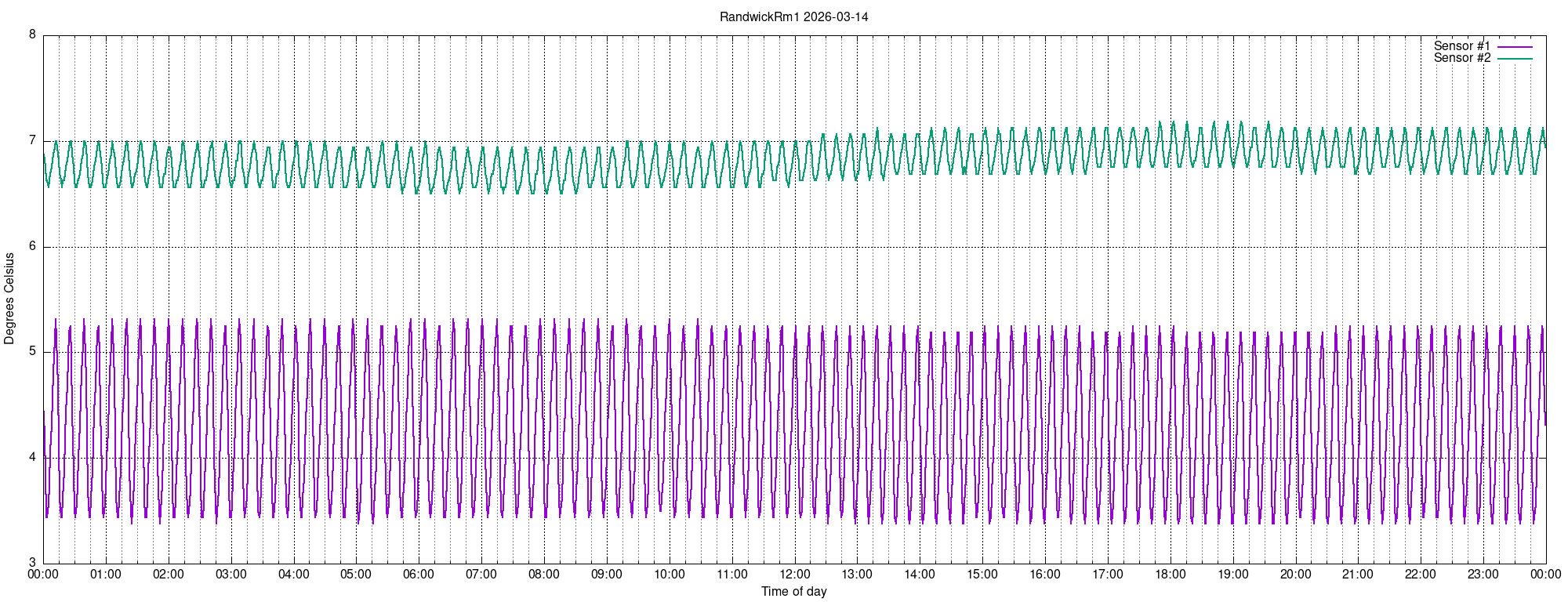Click the 3 degree y-axis label

pyautogui.click(x=32, y=563)
